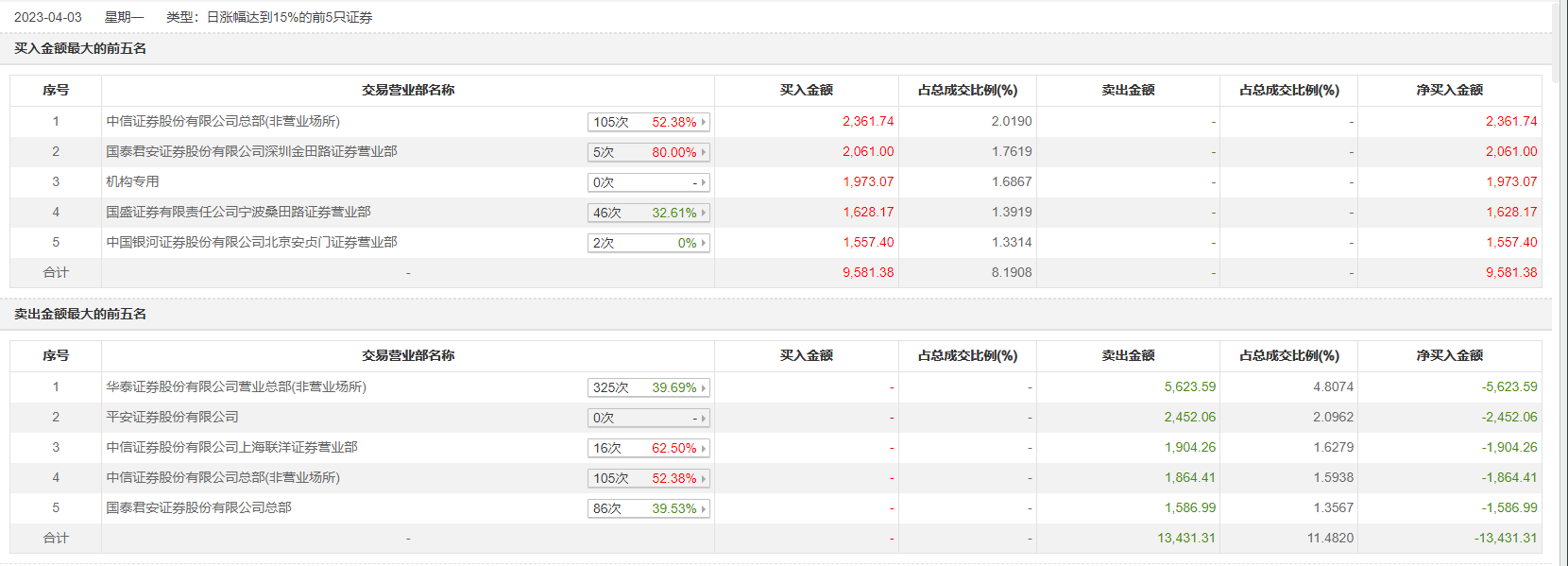The height and width of the screenshot is (566, 1568).
Task: Click the arrow beside 2次 0%
Action: 704,243
